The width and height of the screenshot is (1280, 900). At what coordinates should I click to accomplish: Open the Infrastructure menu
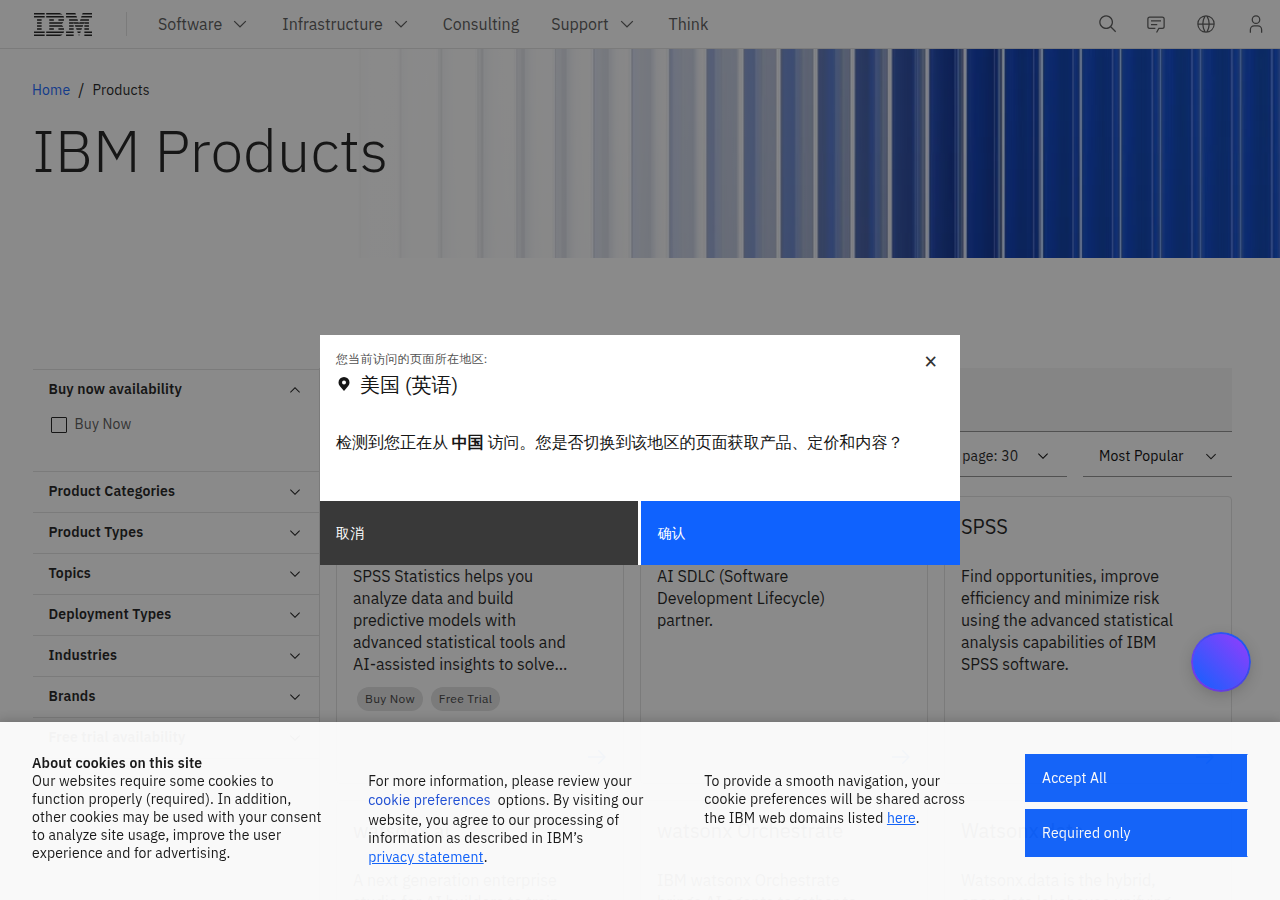tap(345, 24)
